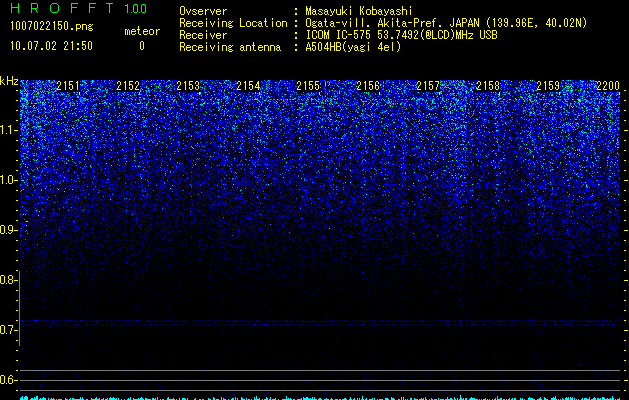Image resolution: width=629 pixels, height=400 pixels.
Task: Click the 0.8 kHz axis label
Action: pos(8,280)
